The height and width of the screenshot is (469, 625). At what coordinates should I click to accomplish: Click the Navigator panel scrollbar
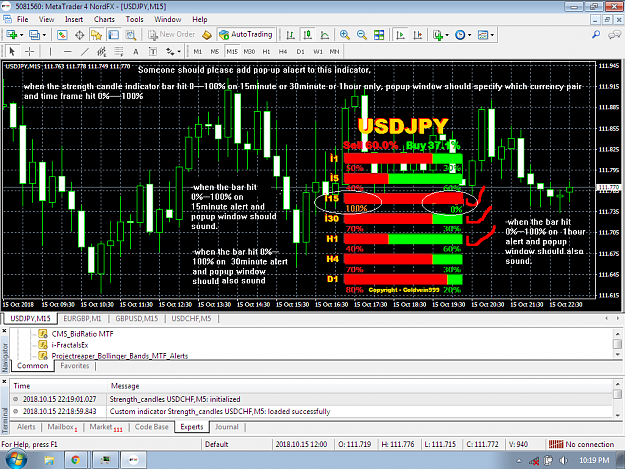pos(617,344)
